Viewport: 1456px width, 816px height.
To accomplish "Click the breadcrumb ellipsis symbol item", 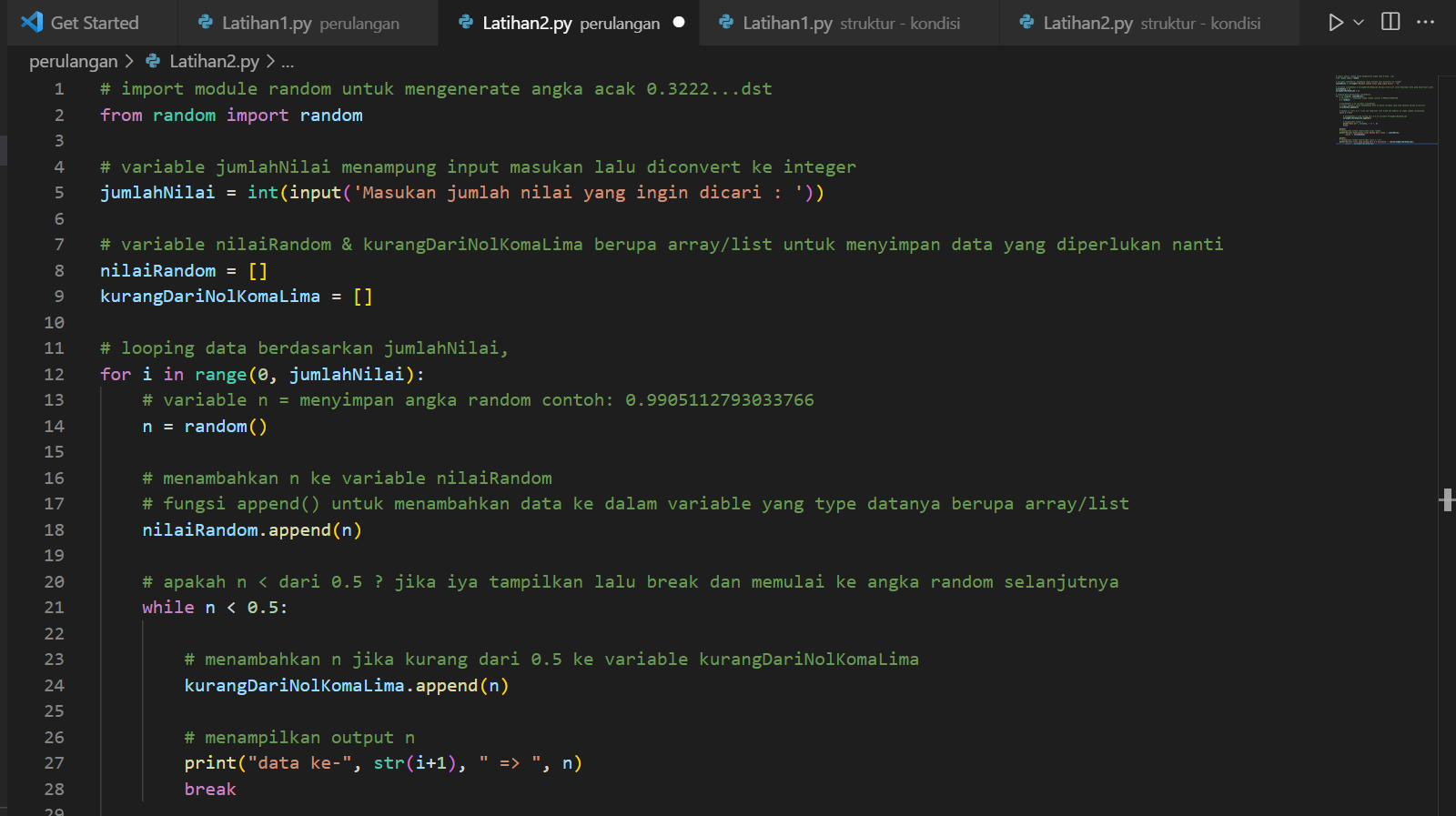I will [x=288, y=62].
